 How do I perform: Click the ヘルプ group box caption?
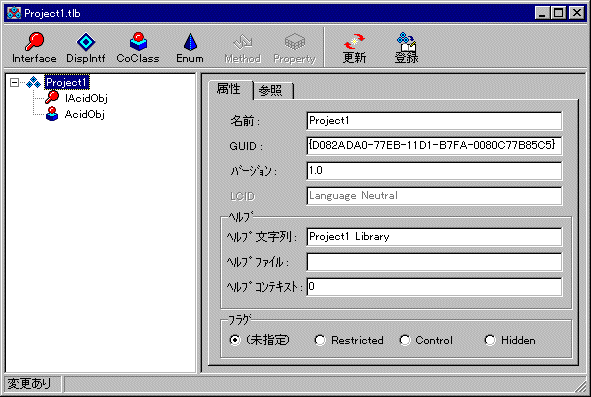(x=240, y=216)
